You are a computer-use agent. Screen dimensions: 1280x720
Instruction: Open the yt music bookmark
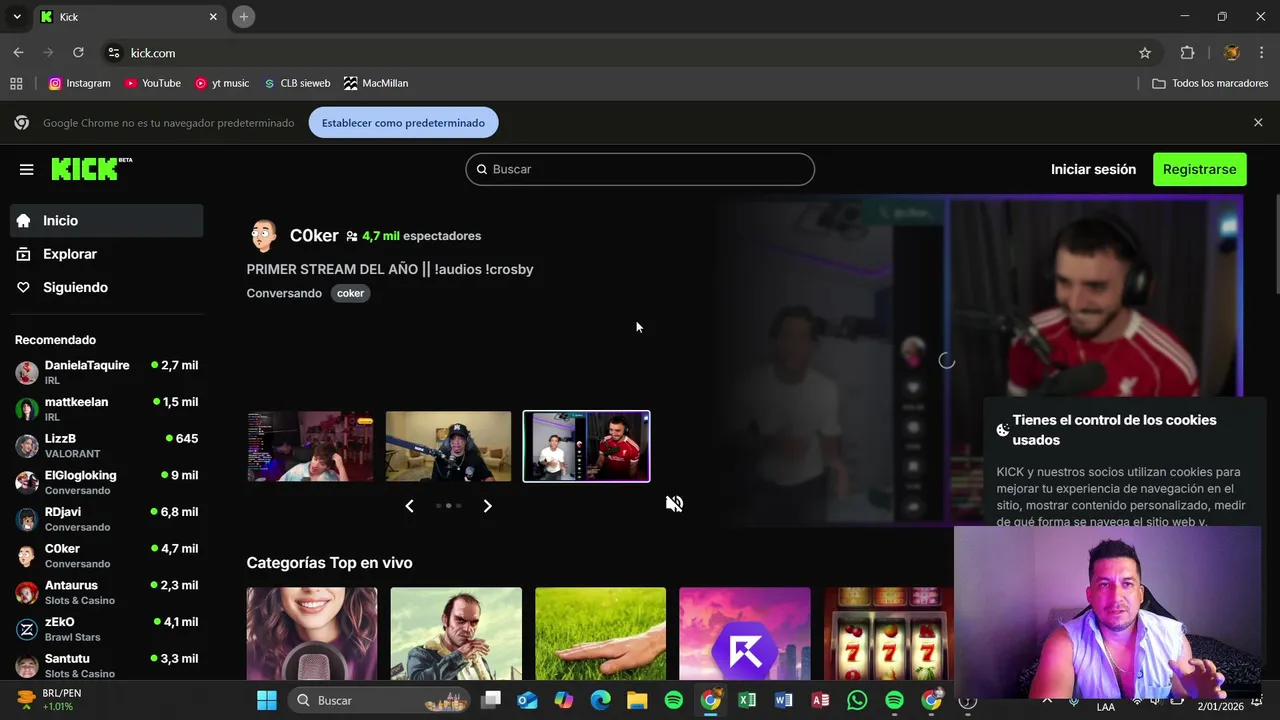click(222, 83)
